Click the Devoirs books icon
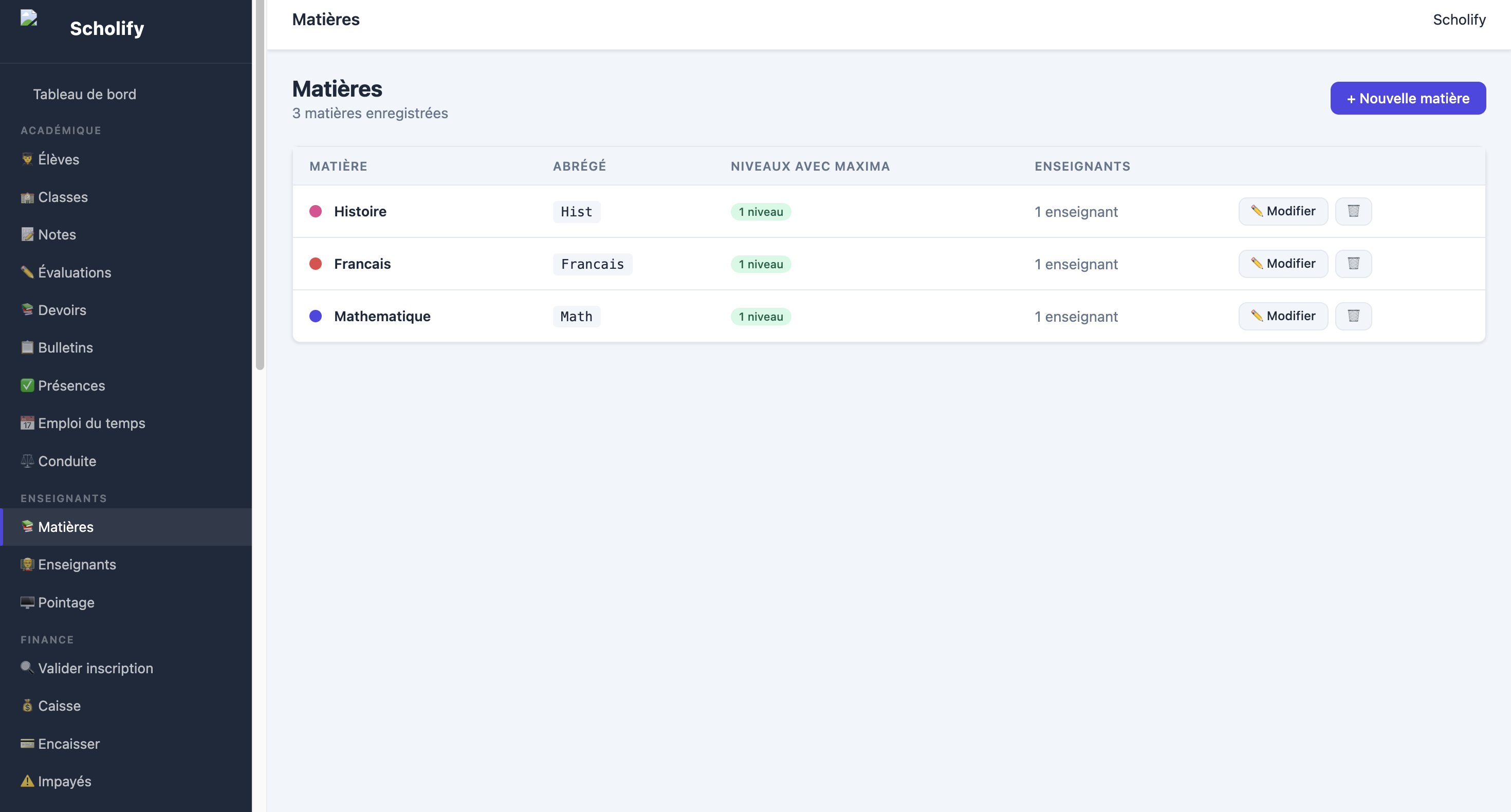The width and height of the screenshot is (1511, 812). click(27, 310)
